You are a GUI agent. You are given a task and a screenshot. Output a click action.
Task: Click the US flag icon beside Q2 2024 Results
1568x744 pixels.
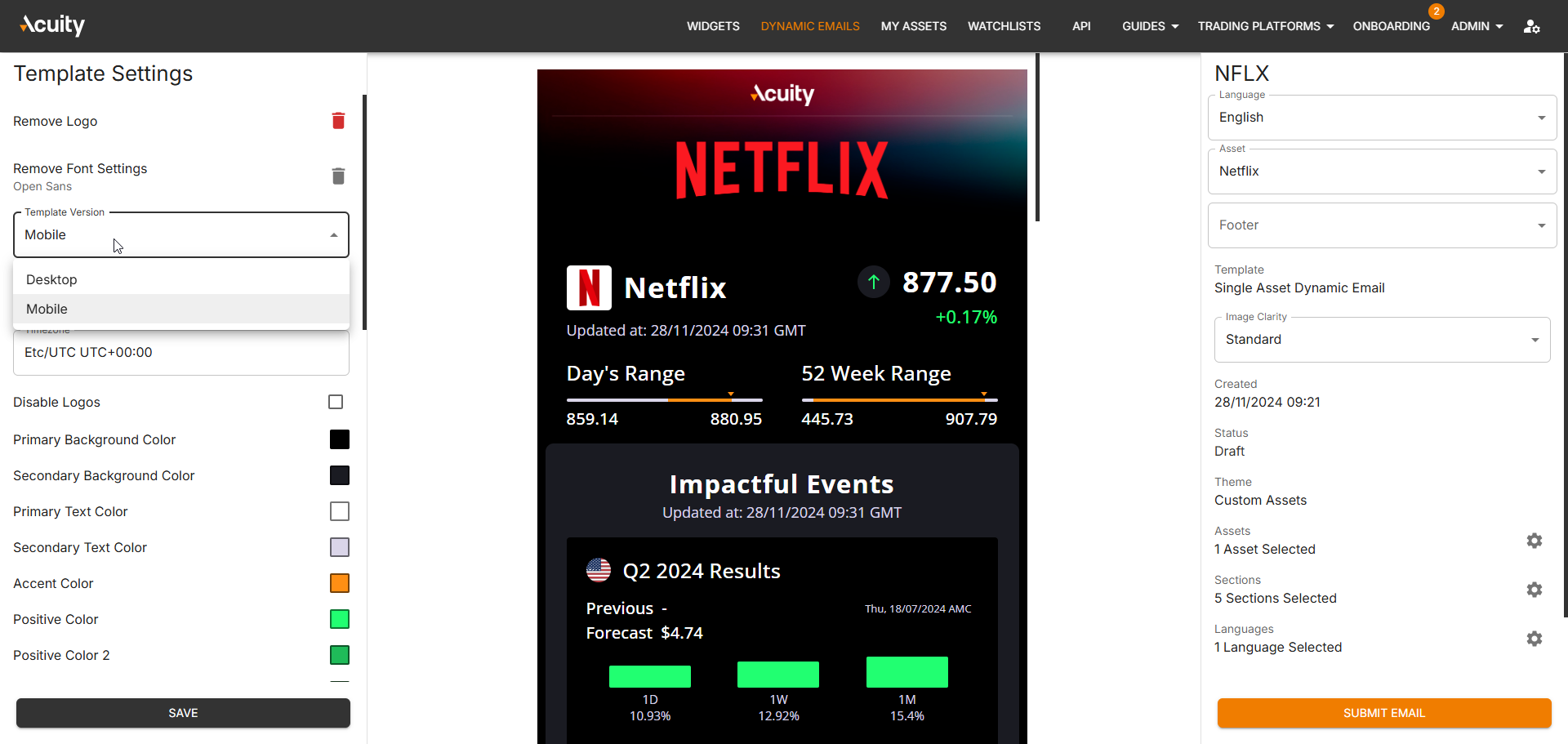(599, 570)
